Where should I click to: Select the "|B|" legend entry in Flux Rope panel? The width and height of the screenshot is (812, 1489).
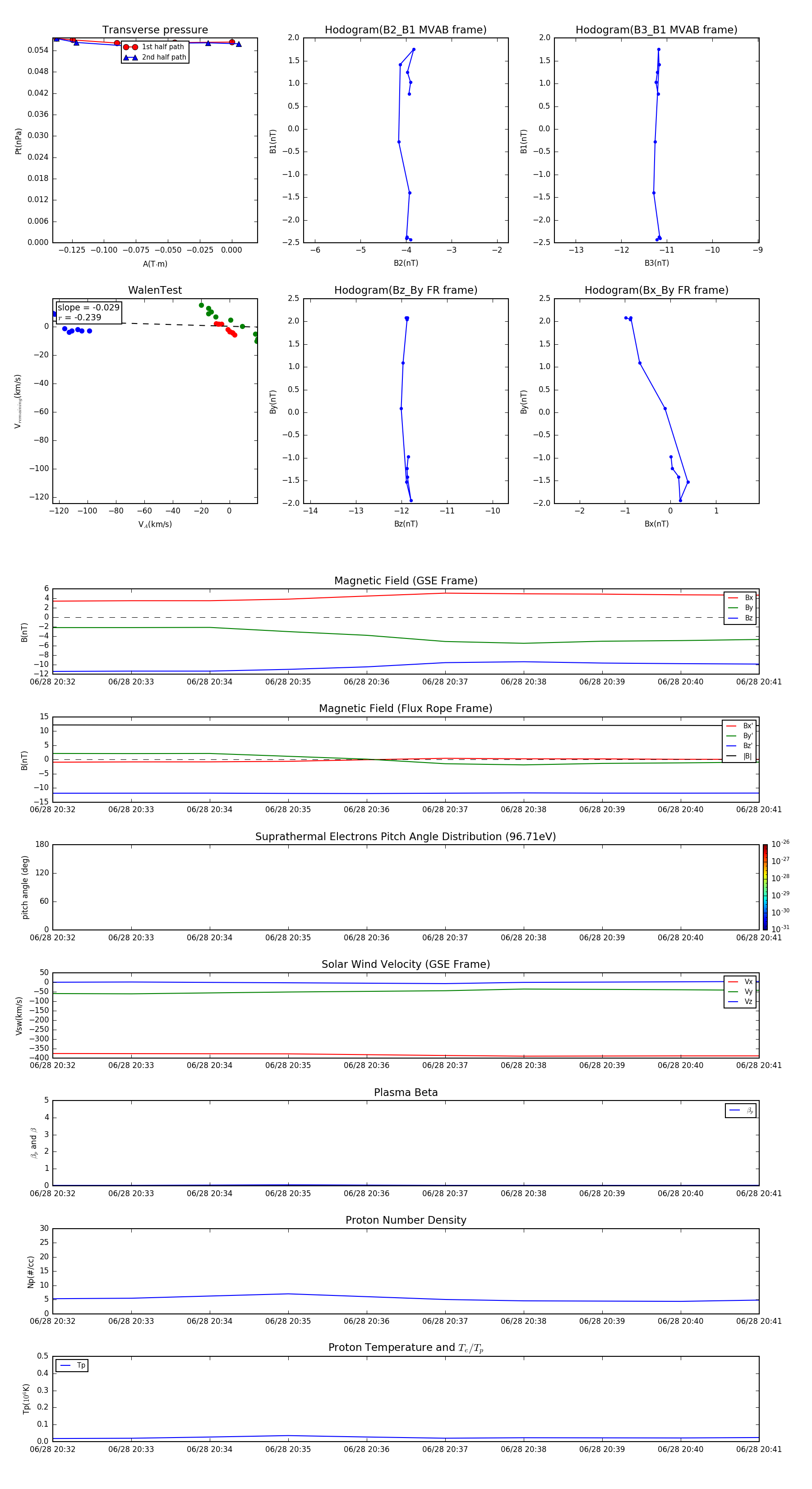(740, 756)
